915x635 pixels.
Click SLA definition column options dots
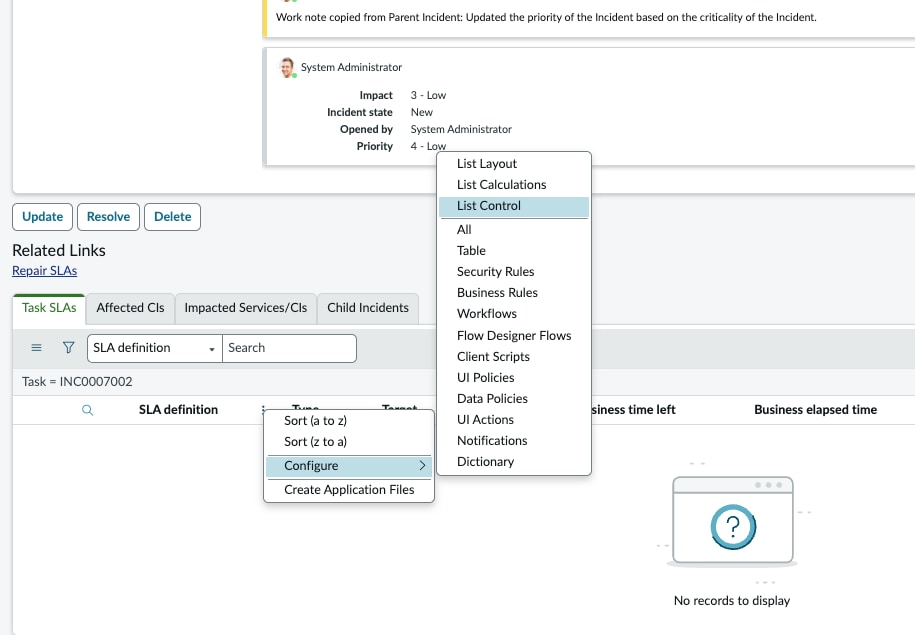click(263, 410)
